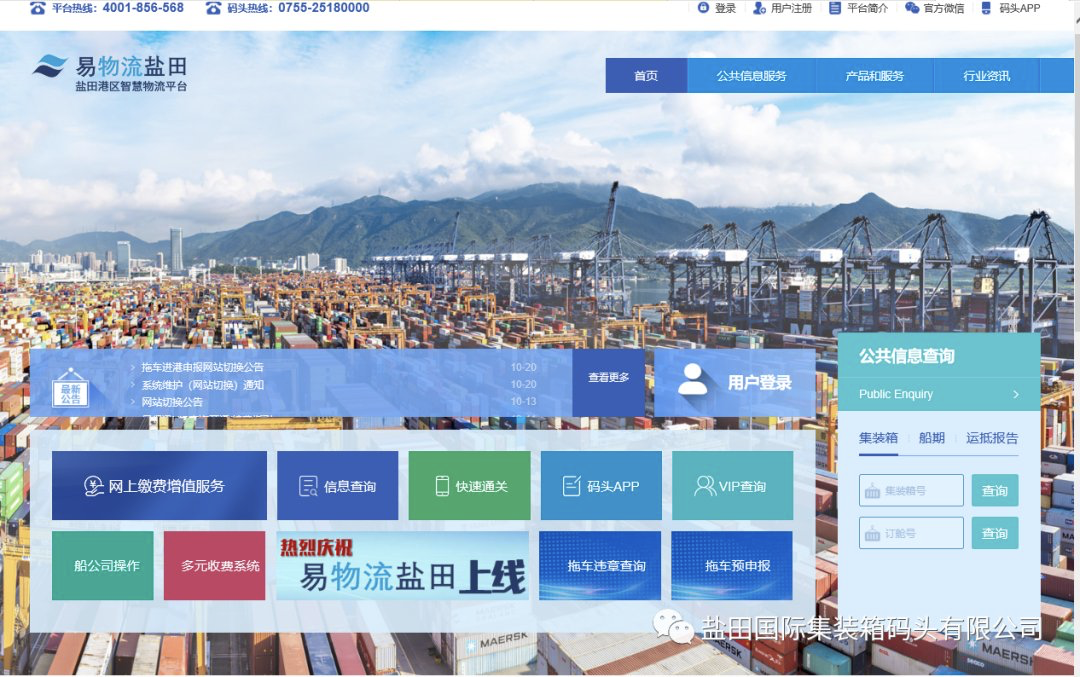1080x677 pixels.
Task: Open the 网上缴费增值服务 tile
Action: (x=159, y=486)
